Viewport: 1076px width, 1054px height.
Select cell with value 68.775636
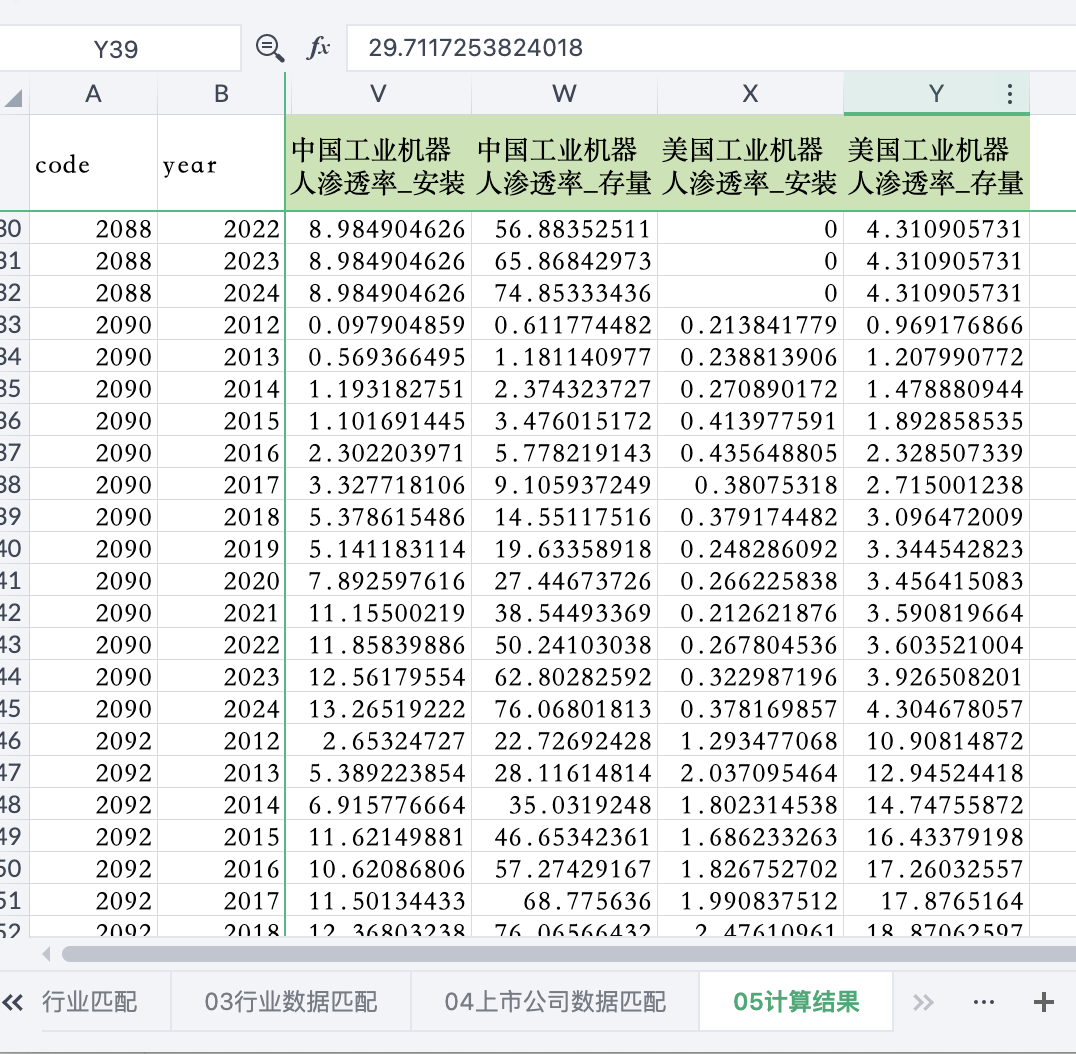564,901
